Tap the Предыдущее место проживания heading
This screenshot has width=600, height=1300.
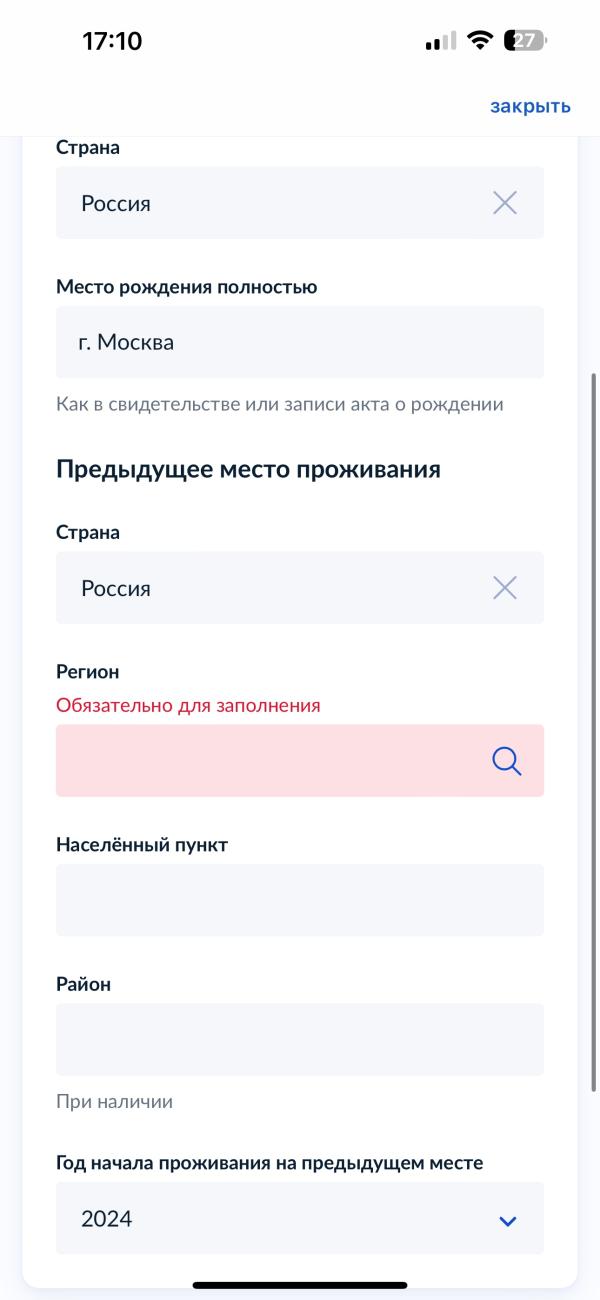click(248, 469)
